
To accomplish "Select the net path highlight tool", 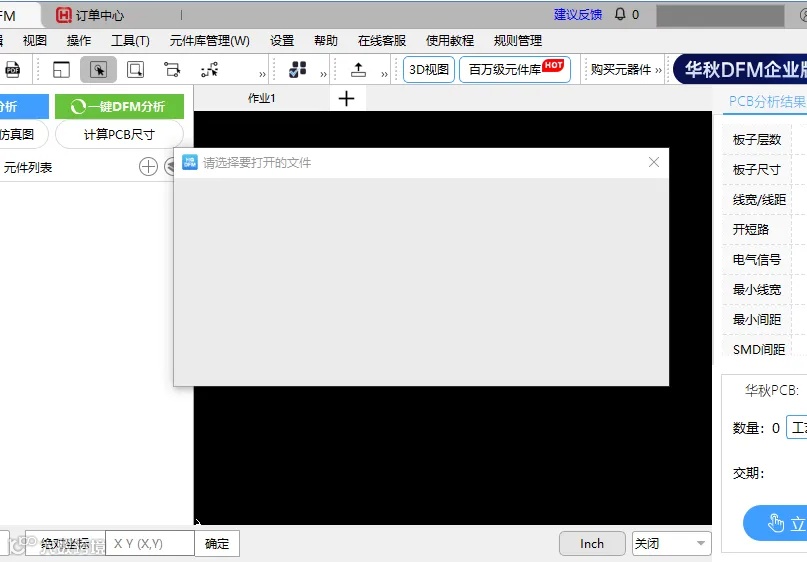I will pyautogui.click(x=209, y=70).
